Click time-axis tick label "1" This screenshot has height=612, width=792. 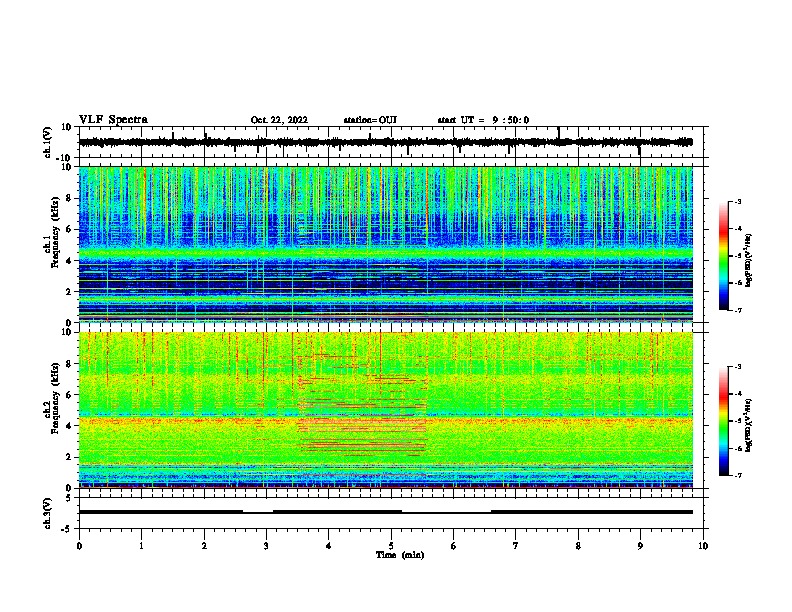tap(141, 546)
